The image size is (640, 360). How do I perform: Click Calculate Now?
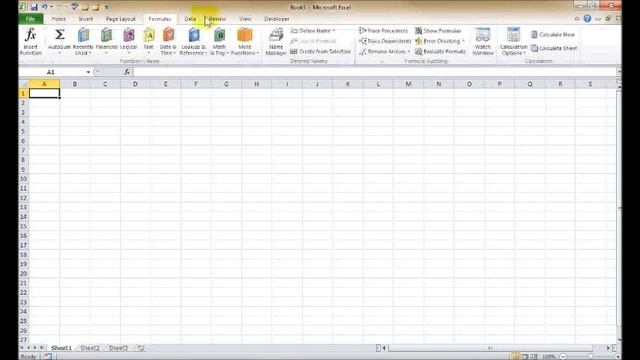click(553, 35)
